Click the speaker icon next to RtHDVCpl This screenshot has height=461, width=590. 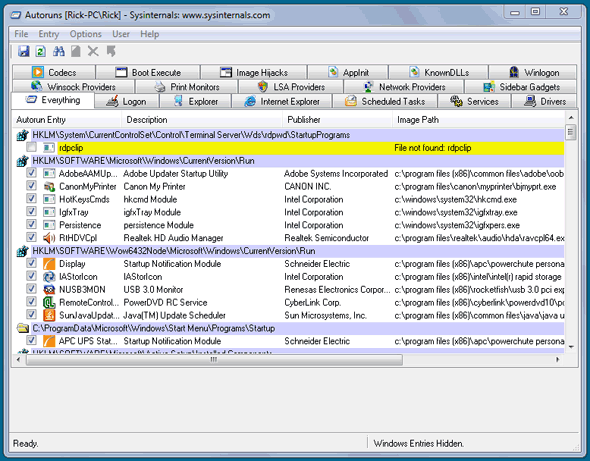pyautogui.click(x=49, y=238)
